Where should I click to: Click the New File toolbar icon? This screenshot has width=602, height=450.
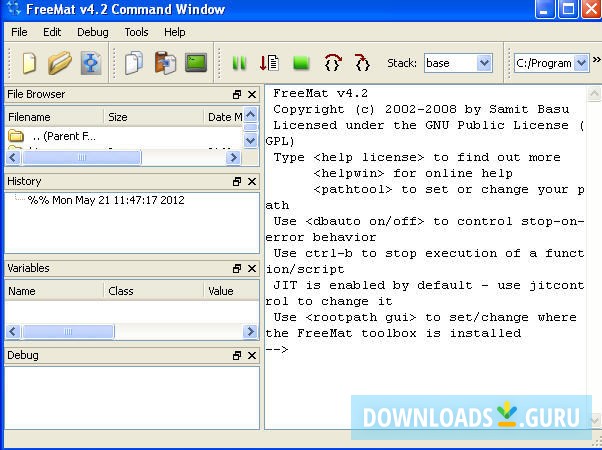click(30, 63)
